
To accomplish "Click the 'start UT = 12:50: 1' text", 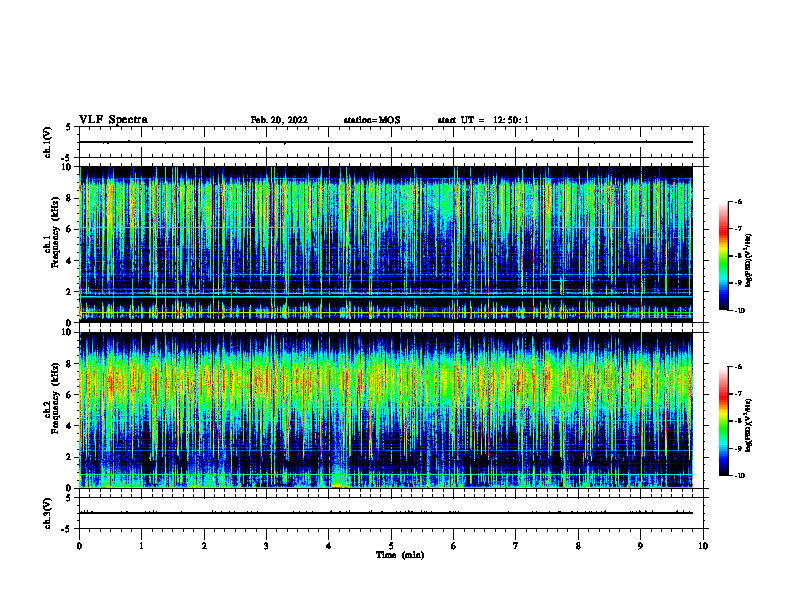I will (x=483, y=120).
